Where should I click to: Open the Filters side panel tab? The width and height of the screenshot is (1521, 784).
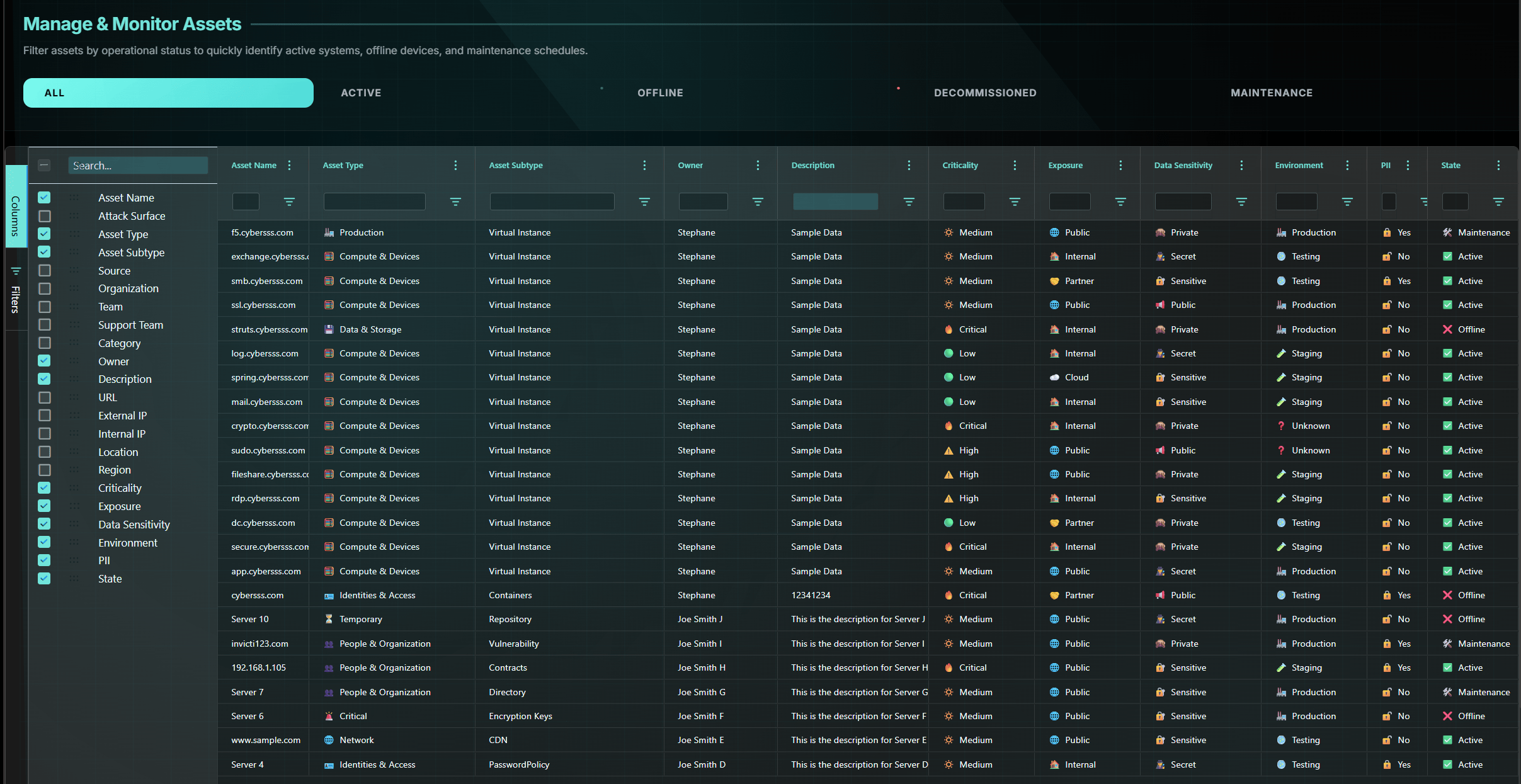(16, 291)
